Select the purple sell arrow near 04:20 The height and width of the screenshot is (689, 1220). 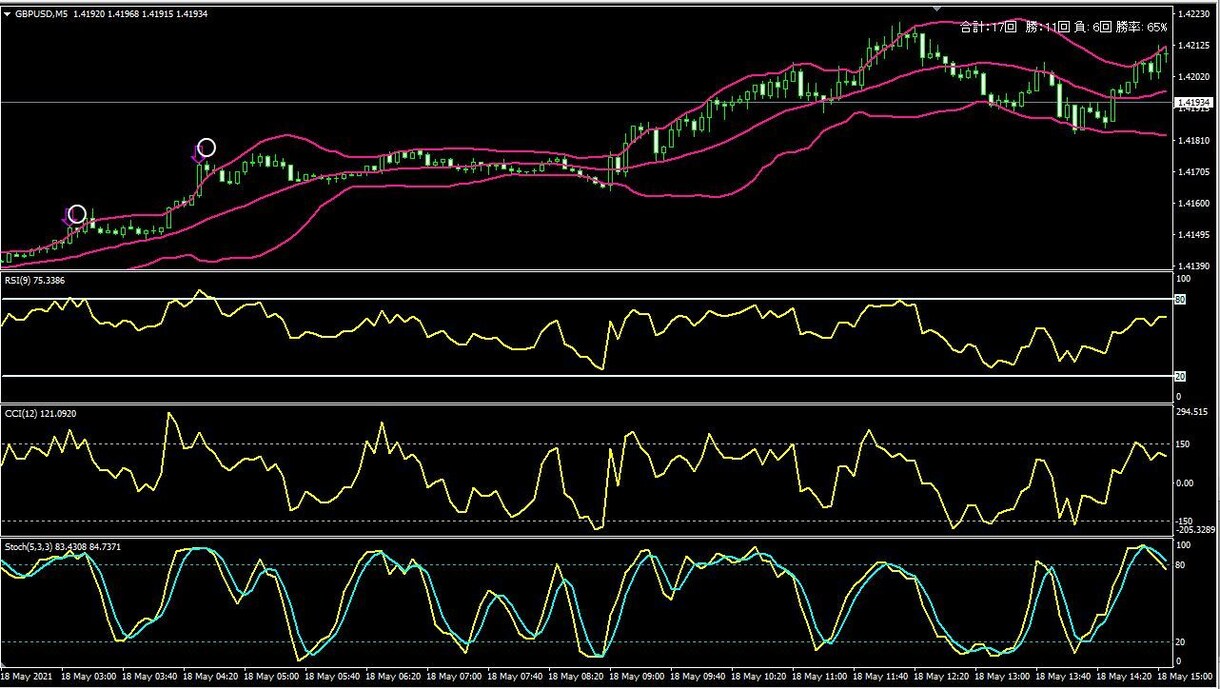[197, 153]
